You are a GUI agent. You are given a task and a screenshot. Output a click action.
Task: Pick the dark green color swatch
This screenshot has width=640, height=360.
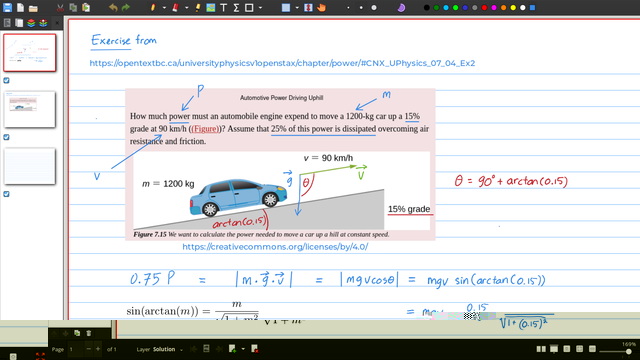coord(436,8)
